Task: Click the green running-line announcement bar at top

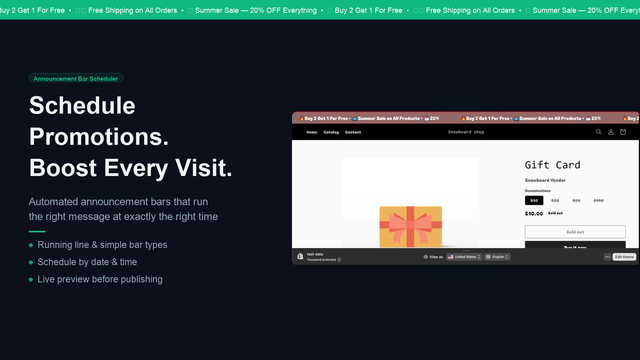Action: 320,10
